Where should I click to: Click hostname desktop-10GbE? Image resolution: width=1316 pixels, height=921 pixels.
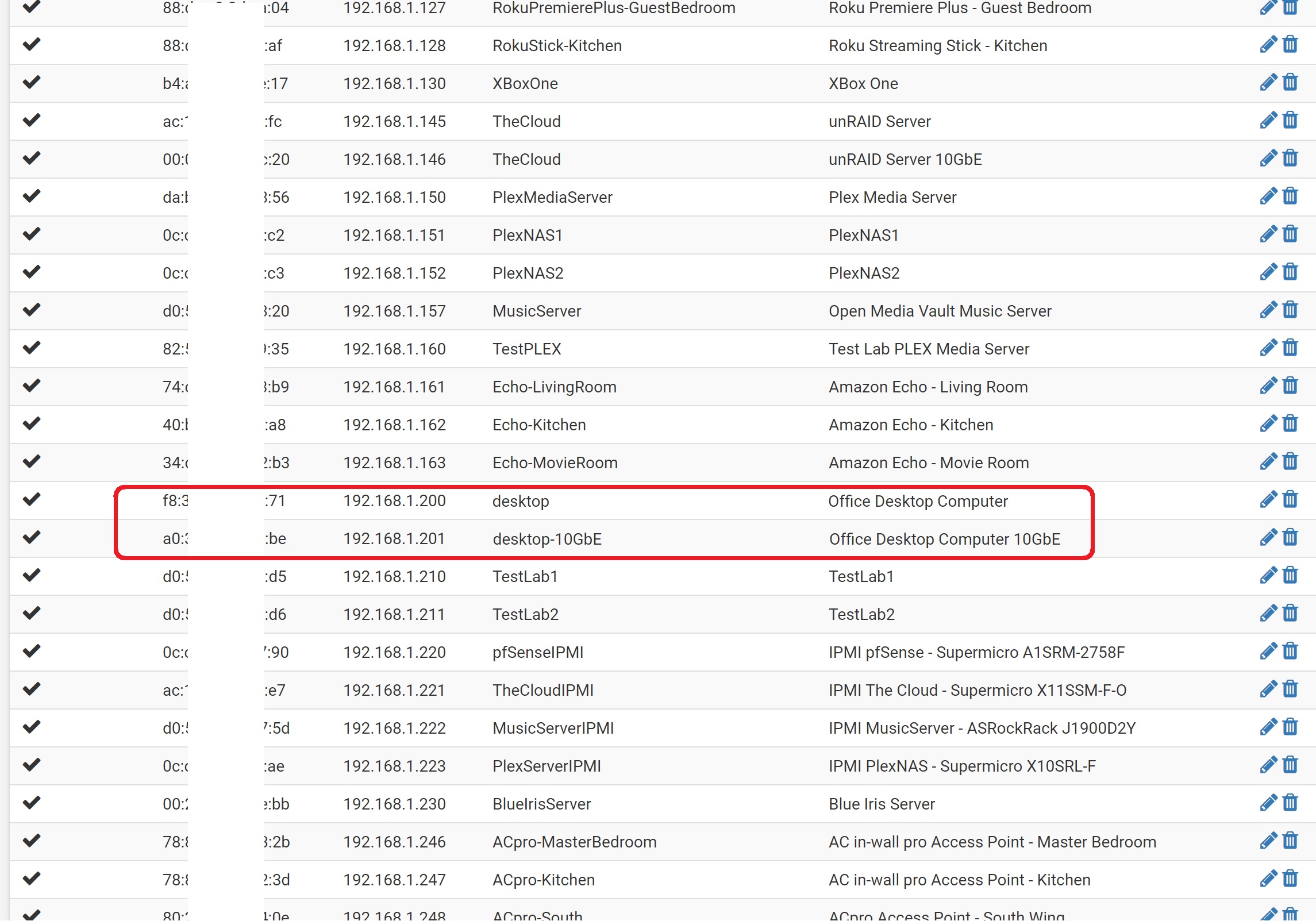click(547, 539)
